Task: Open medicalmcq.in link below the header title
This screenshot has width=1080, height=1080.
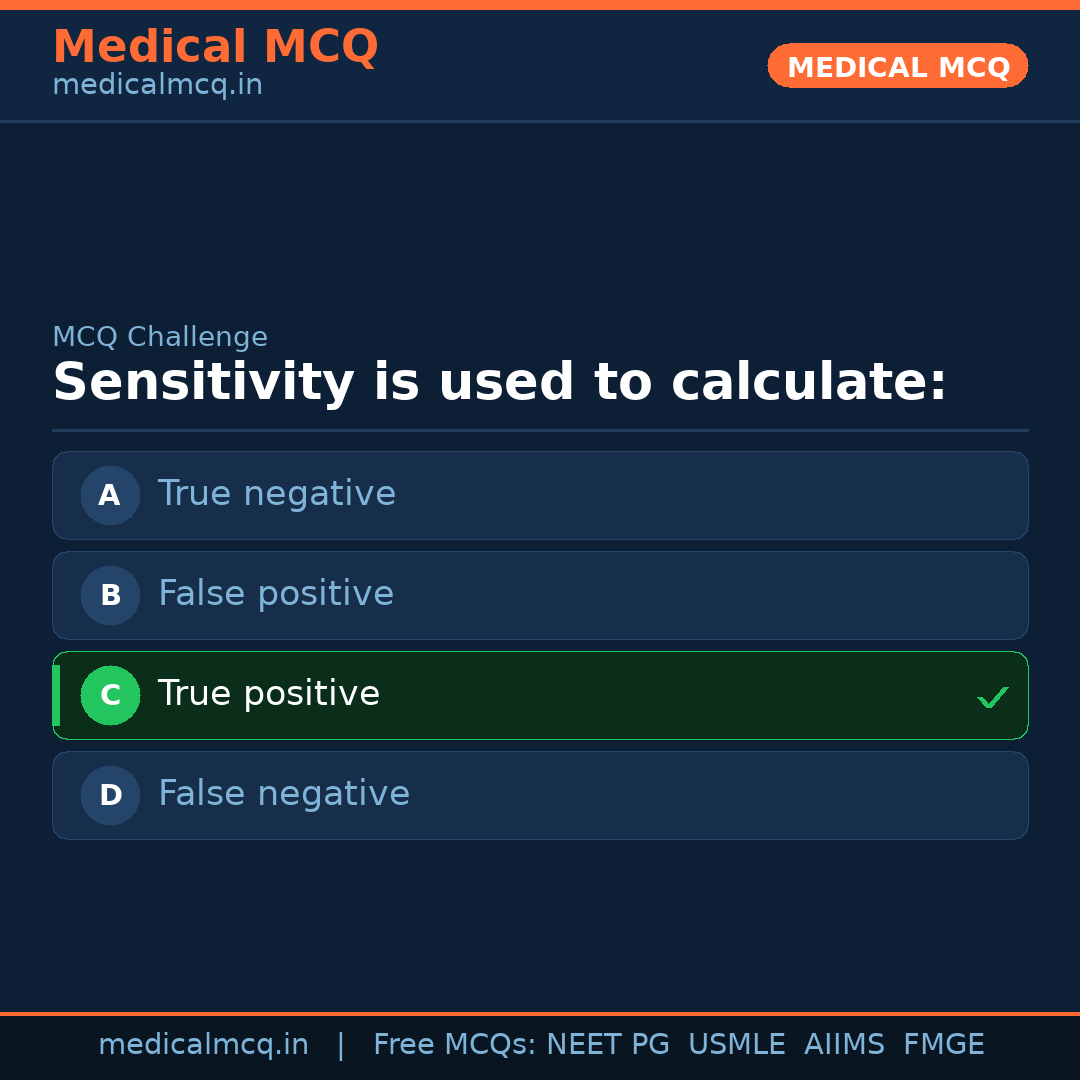Action: pyautogui.click(x=157, y=86)
